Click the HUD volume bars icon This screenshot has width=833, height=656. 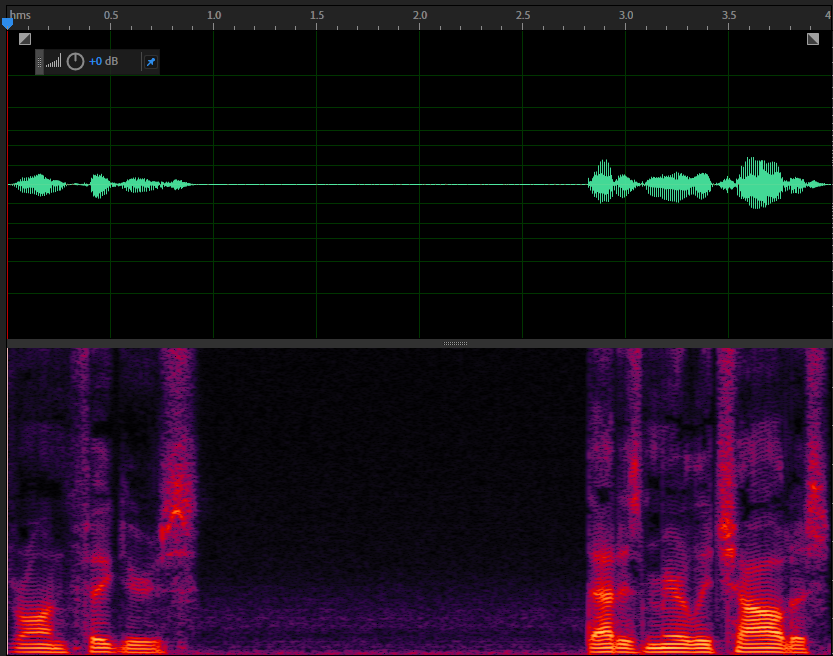[53, 62]
